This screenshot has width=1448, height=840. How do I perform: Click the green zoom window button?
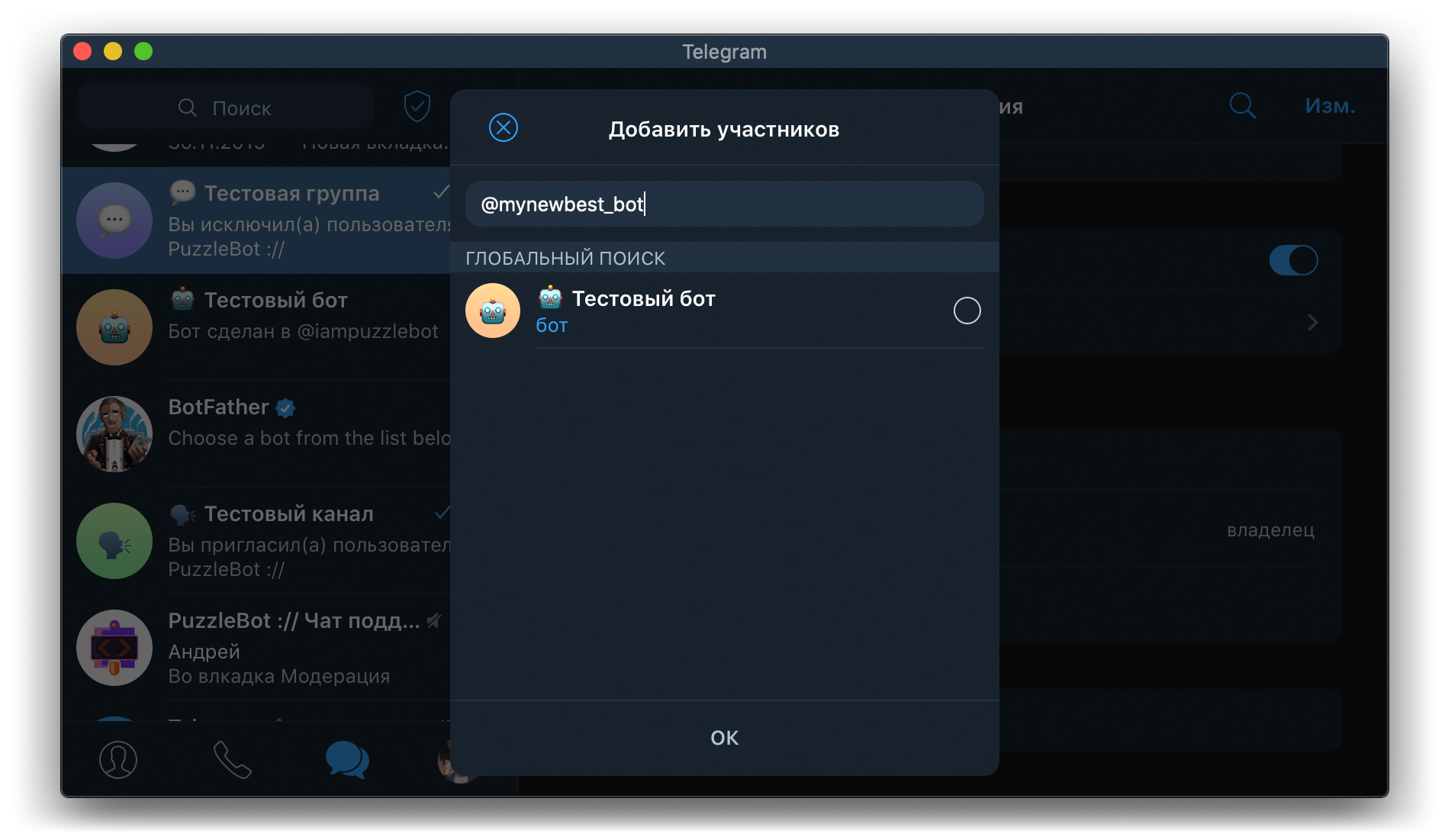point(143,51)
